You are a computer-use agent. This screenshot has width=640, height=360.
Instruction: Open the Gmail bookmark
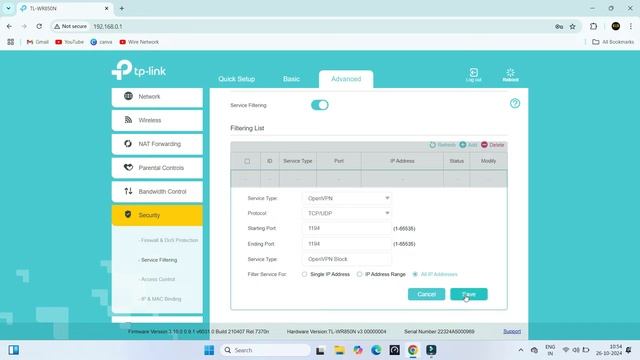[38, 42]
